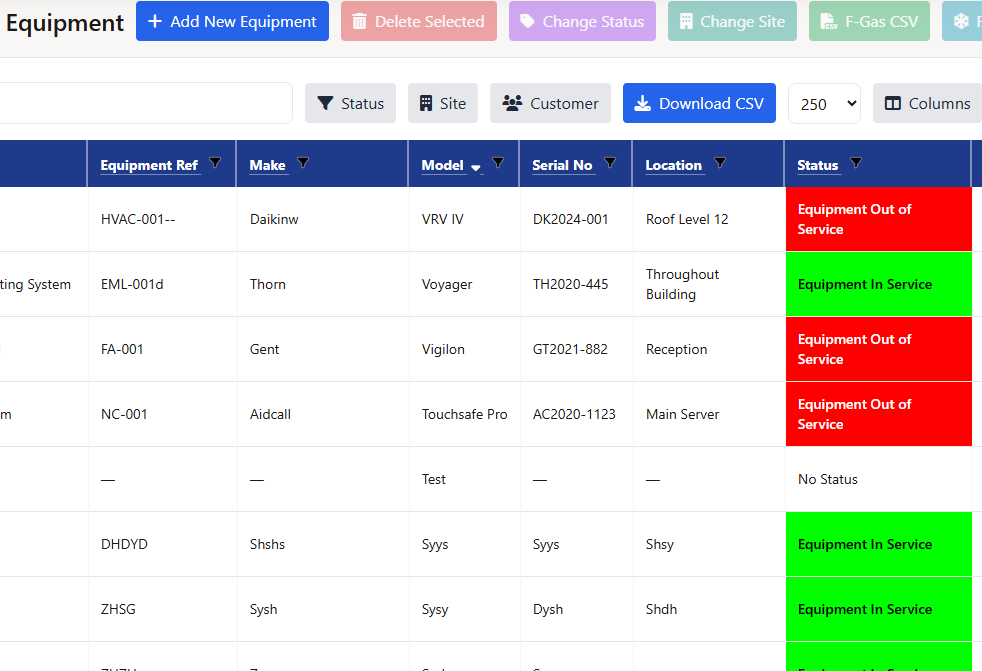Viewport: 982px width, 671px height.
Task: Click the Shsy location cell
Action: pos(709,544)
